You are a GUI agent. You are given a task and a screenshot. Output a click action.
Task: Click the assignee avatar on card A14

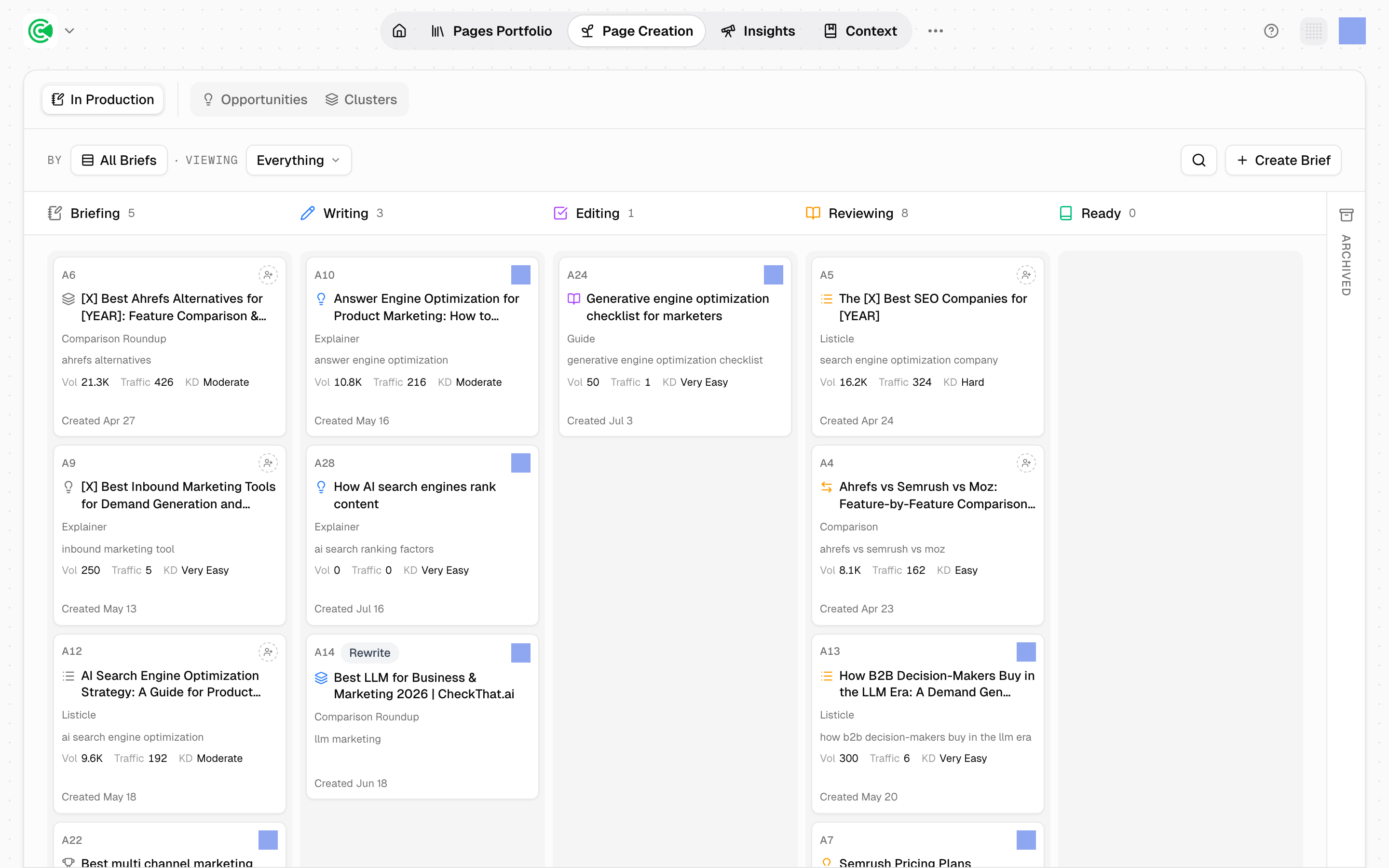pos(520,652)
